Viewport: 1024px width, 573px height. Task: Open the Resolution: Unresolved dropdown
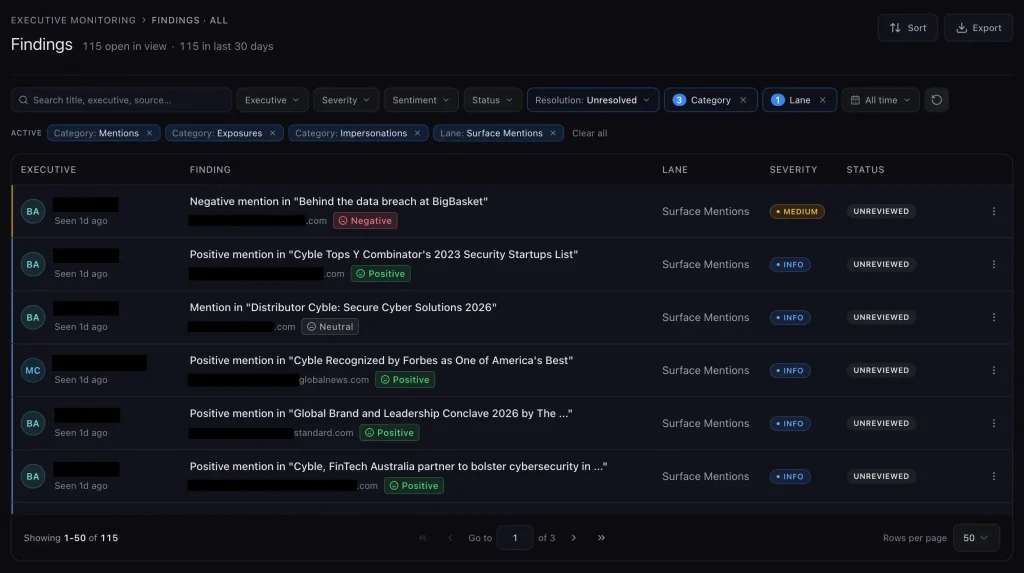[x=592, y=100]
